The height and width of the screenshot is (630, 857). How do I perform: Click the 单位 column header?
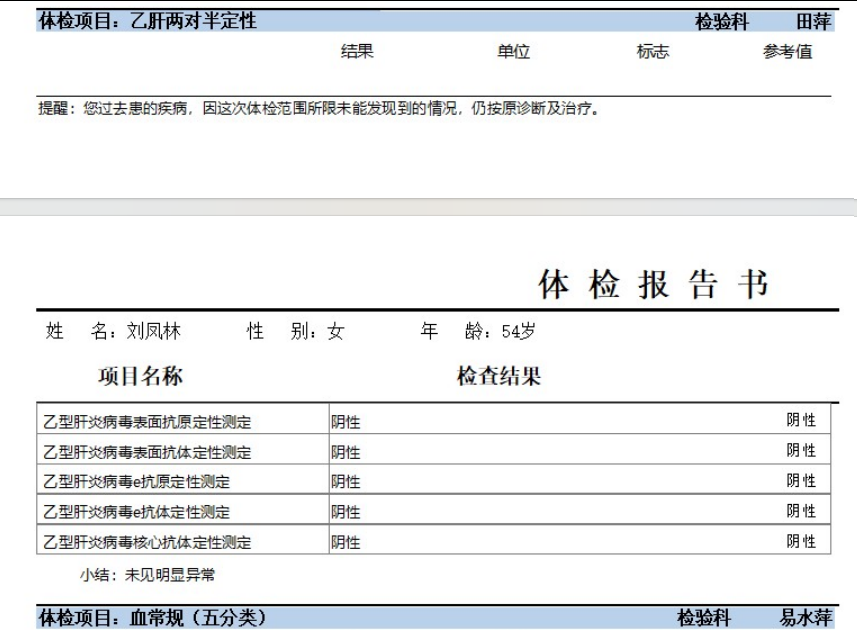[513, 52]
